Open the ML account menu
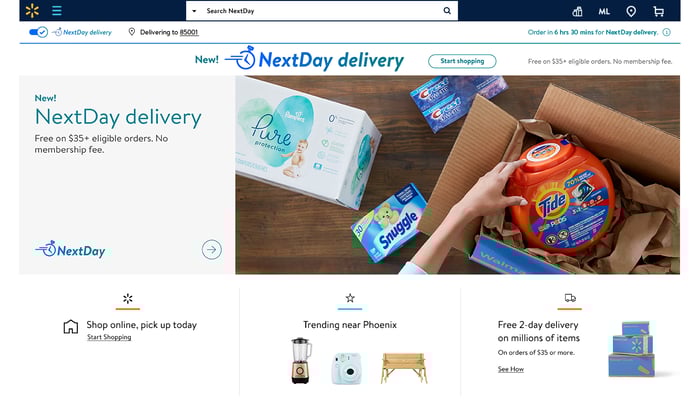 (604, 12)
